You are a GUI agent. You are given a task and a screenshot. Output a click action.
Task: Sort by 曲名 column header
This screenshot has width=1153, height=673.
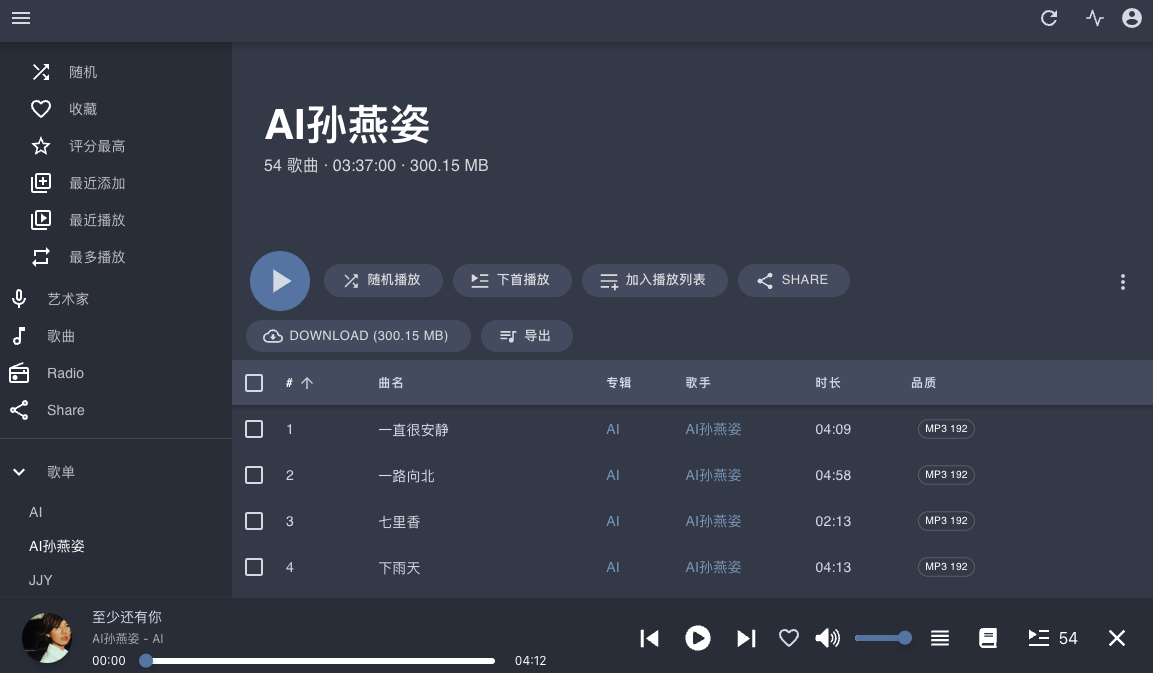coord(390,382)
